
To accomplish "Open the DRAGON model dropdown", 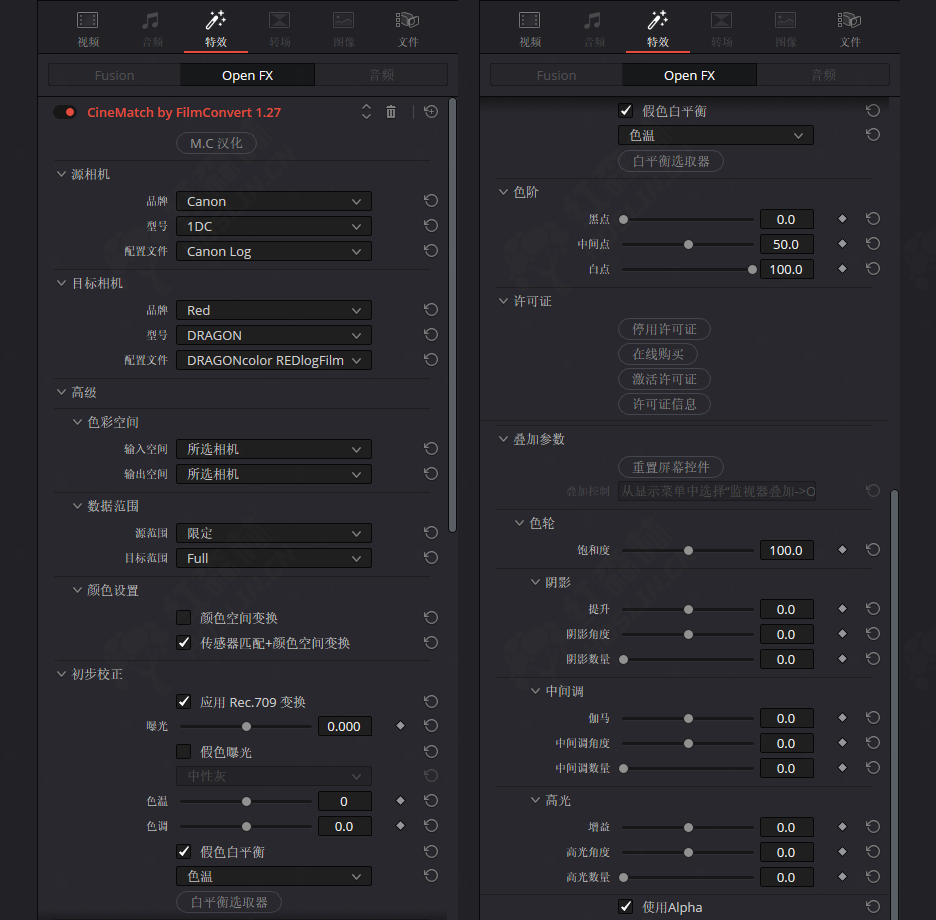I will click(273, 336).
